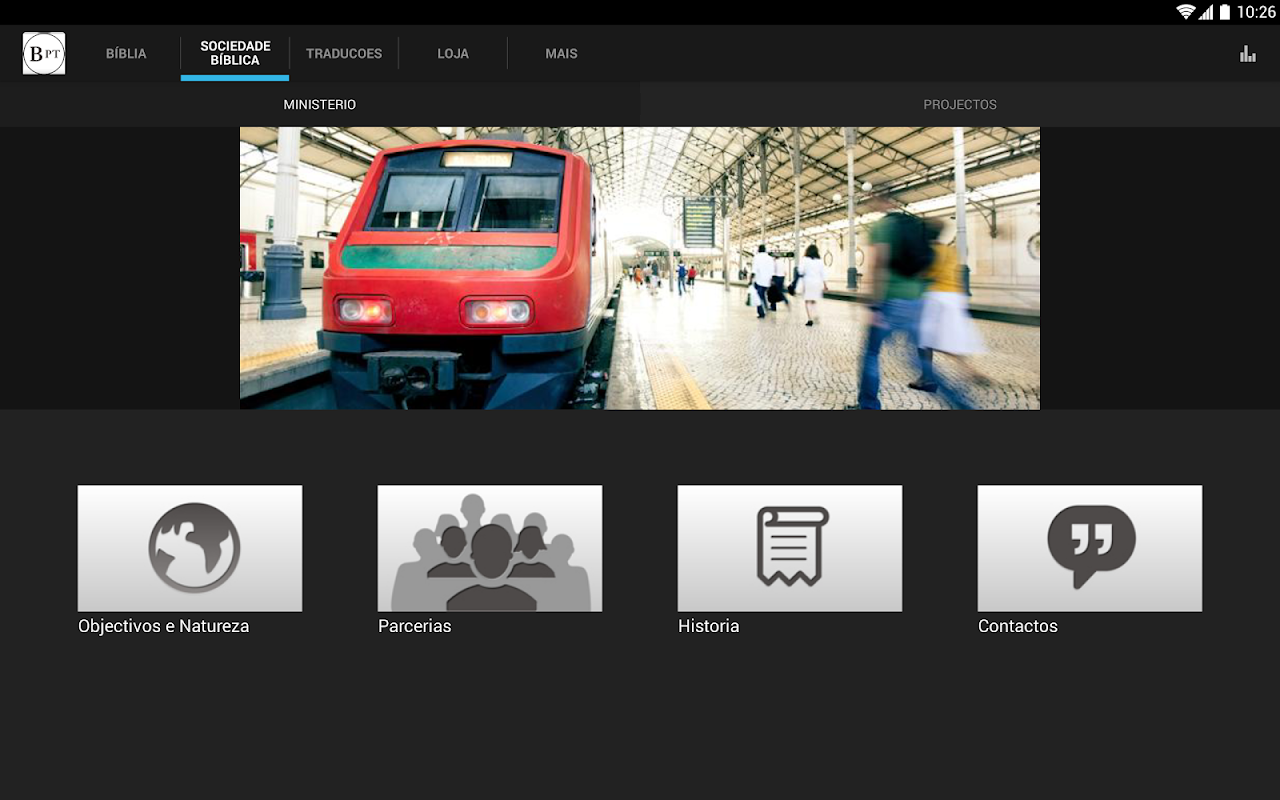Screen dimensions: 1280x800
Task: Open the Parcerias people group tile
Action: tap(490, 548)
